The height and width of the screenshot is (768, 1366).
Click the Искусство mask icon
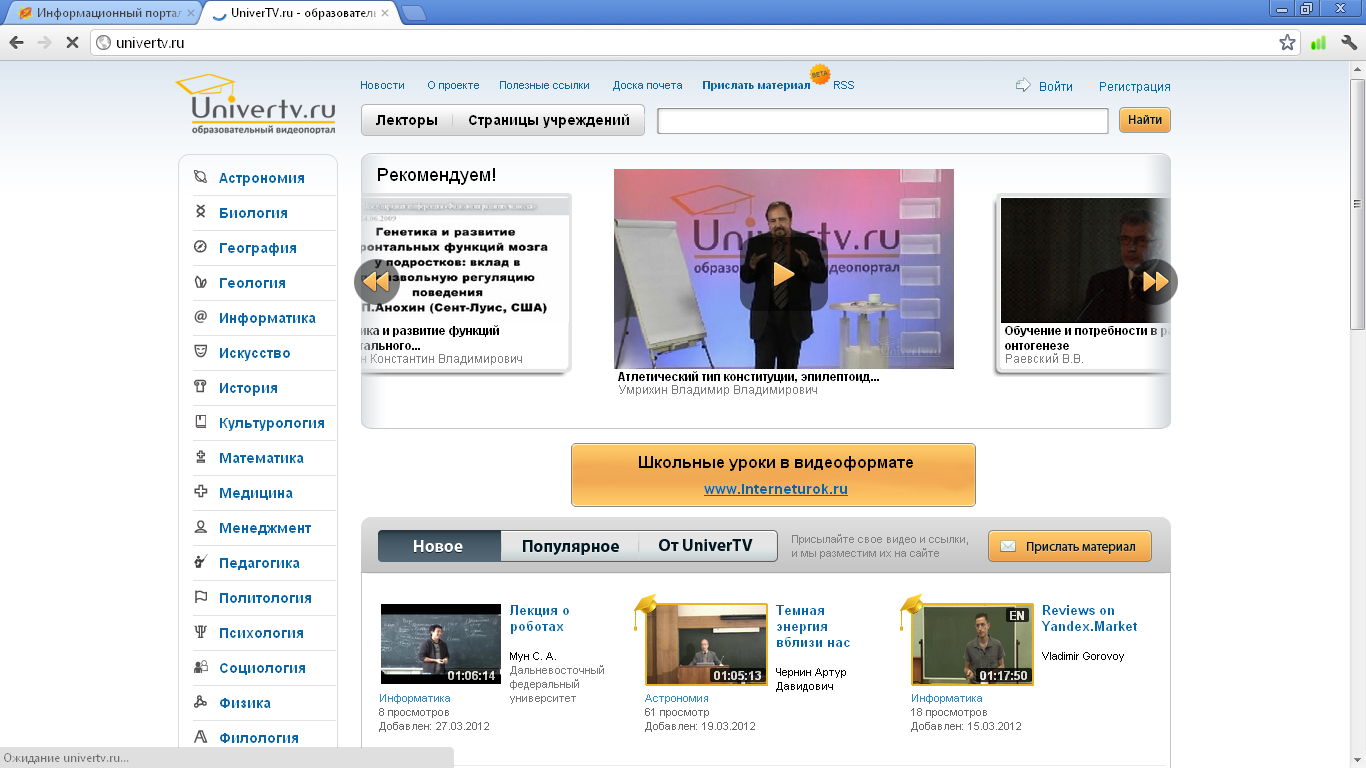pos(200,353)
